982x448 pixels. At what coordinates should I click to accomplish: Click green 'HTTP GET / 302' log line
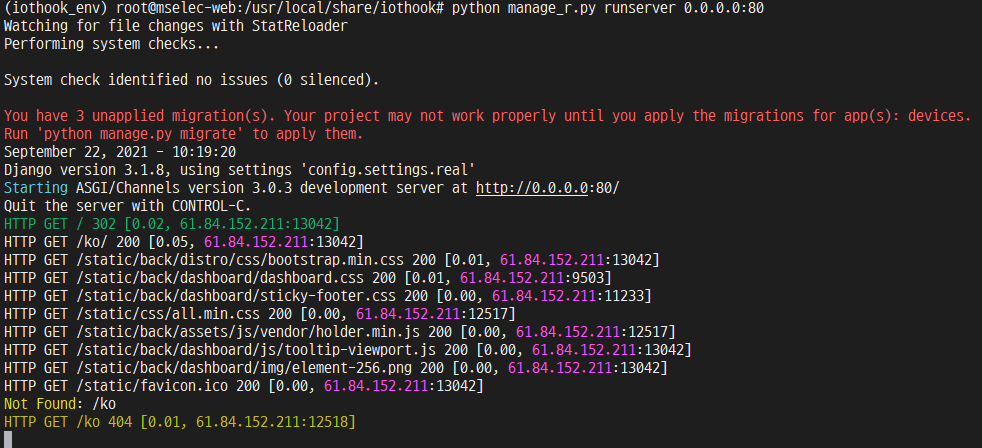coord(172,224)
